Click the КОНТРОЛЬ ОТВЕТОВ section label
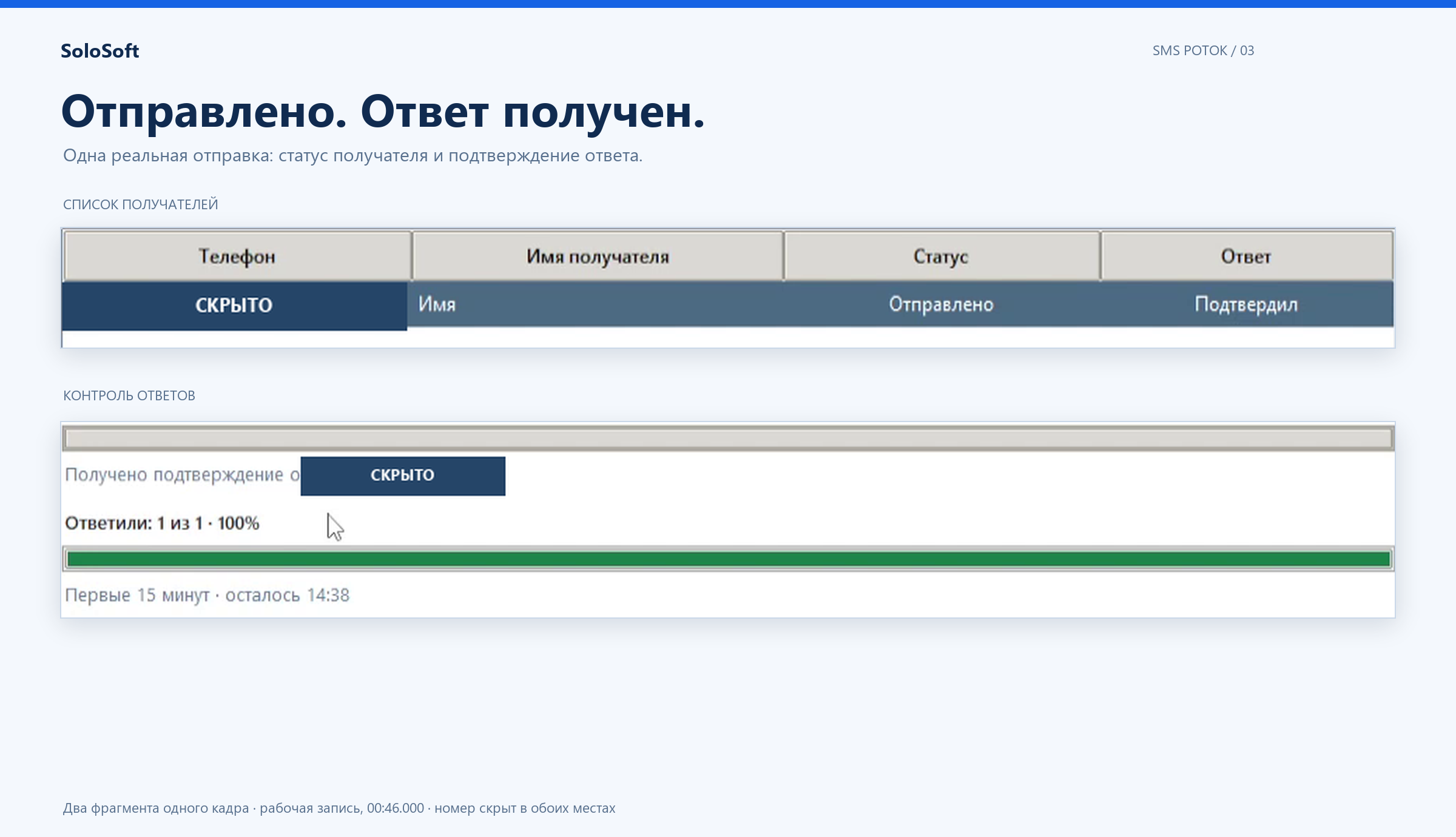Screen dimensions: 1456x837 pyautogui.click(x=129, y=395)
